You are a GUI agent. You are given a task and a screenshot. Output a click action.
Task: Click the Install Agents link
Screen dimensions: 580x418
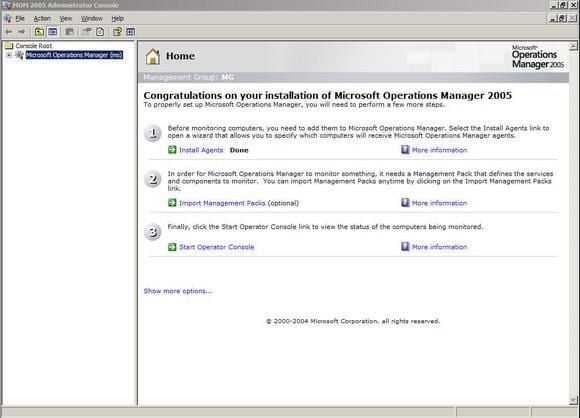click(201, 150)
